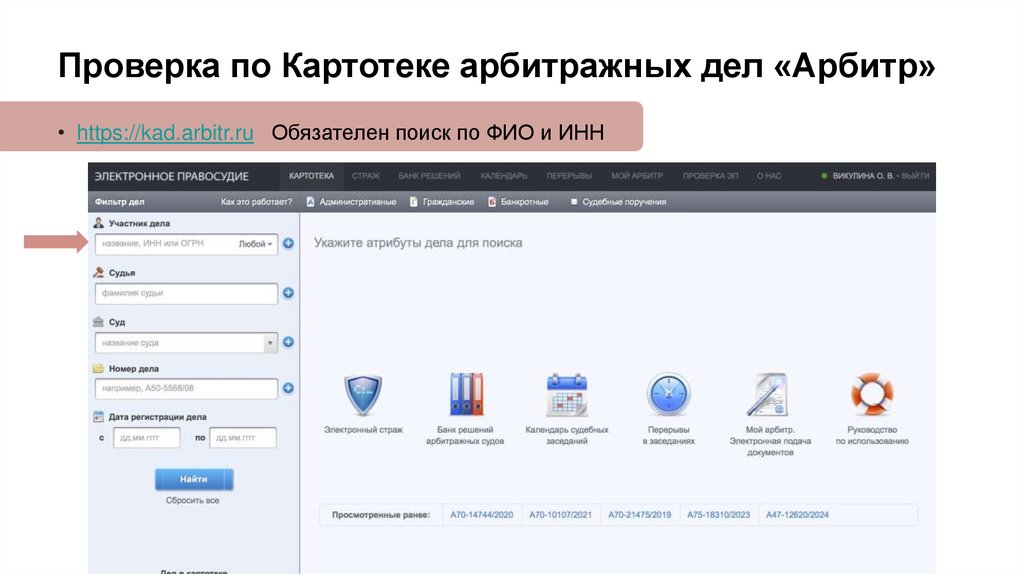Click the ЭЛЕКТРОННОЕ ПРАВОСУДИЕ logo text

click(172, 176)
